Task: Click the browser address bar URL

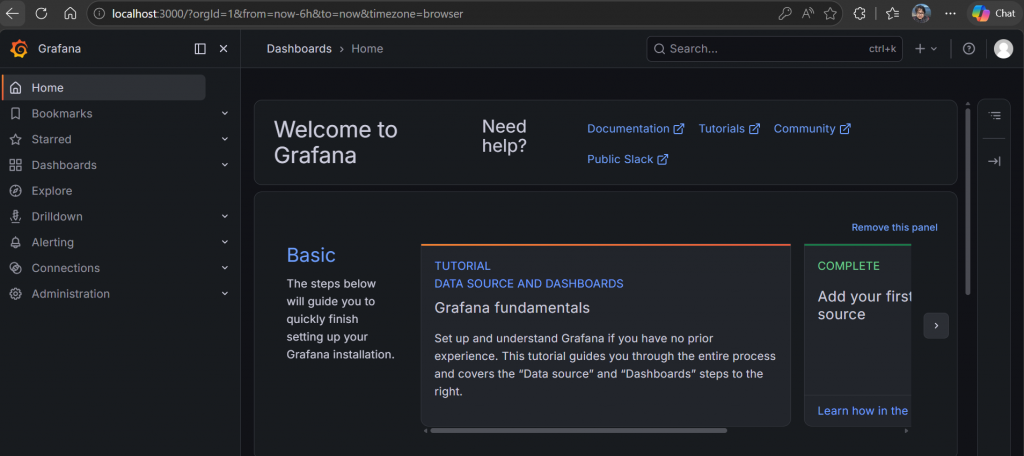Action: click(287, 13)
